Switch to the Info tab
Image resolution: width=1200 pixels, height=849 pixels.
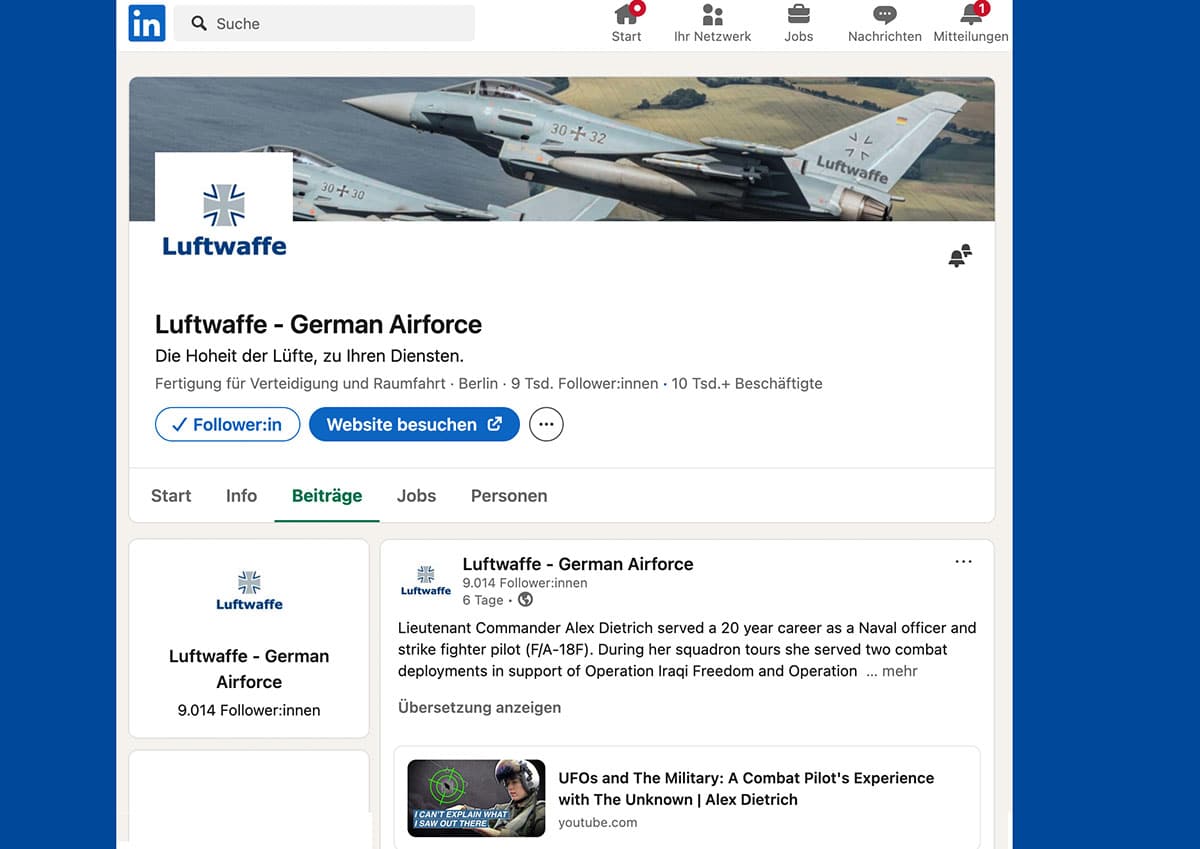[x=241, y=496]
